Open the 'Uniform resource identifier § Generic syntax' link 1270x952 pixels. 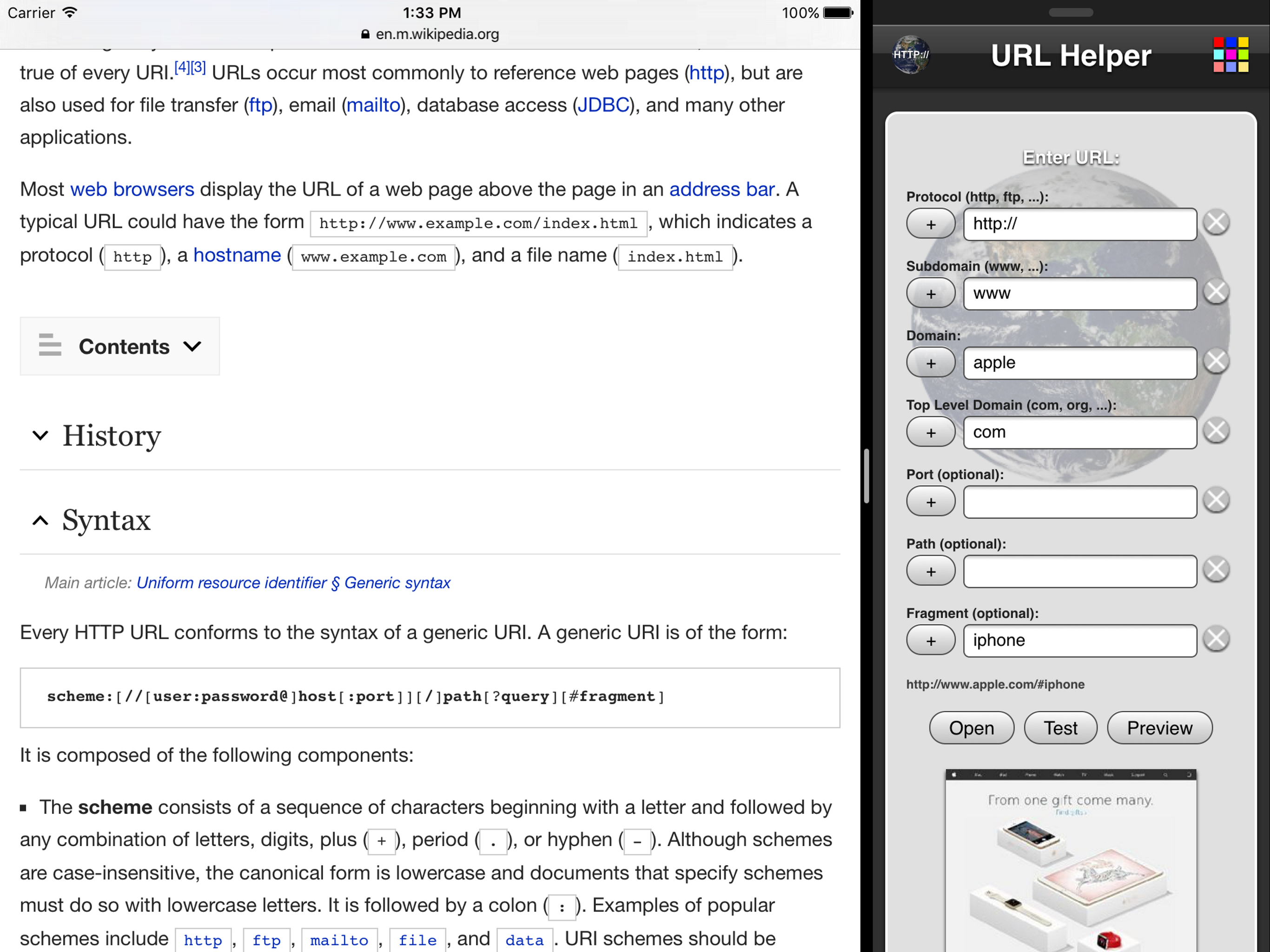[x=293, y=583]
